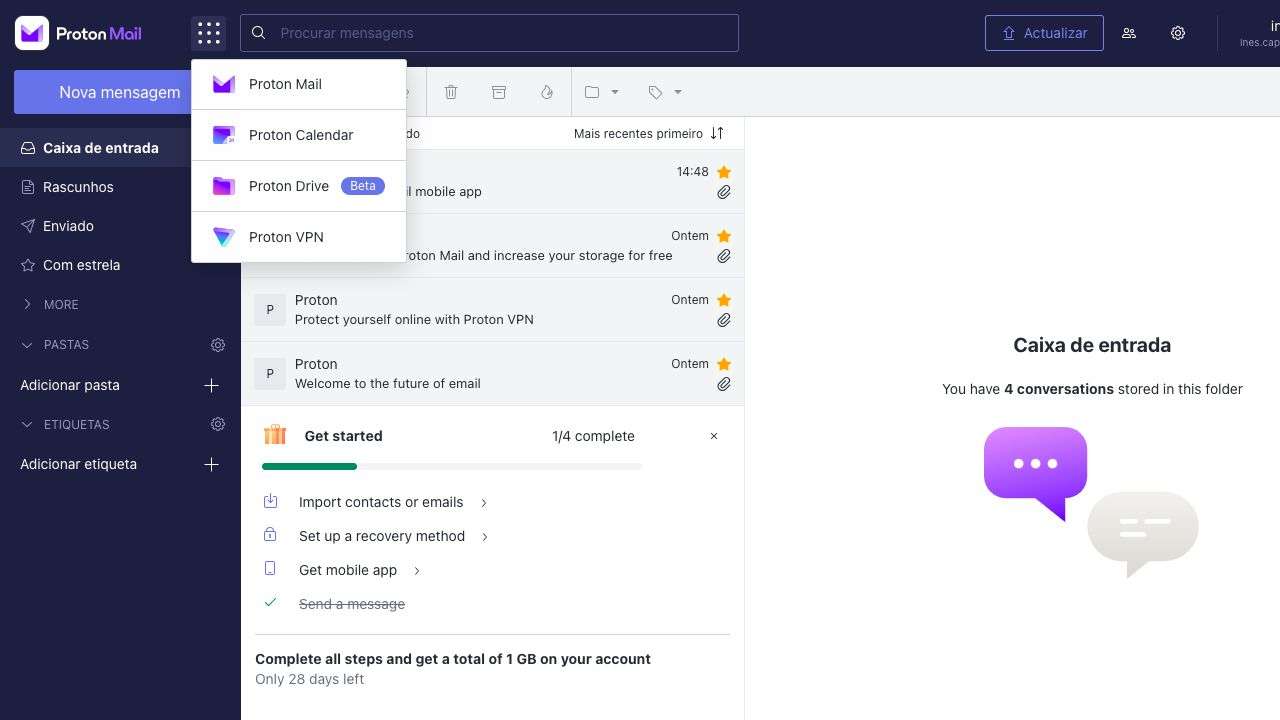Screen dimensions: 1280x720
Task: Dismiss the Get started checklist
Action: (714, 436)
